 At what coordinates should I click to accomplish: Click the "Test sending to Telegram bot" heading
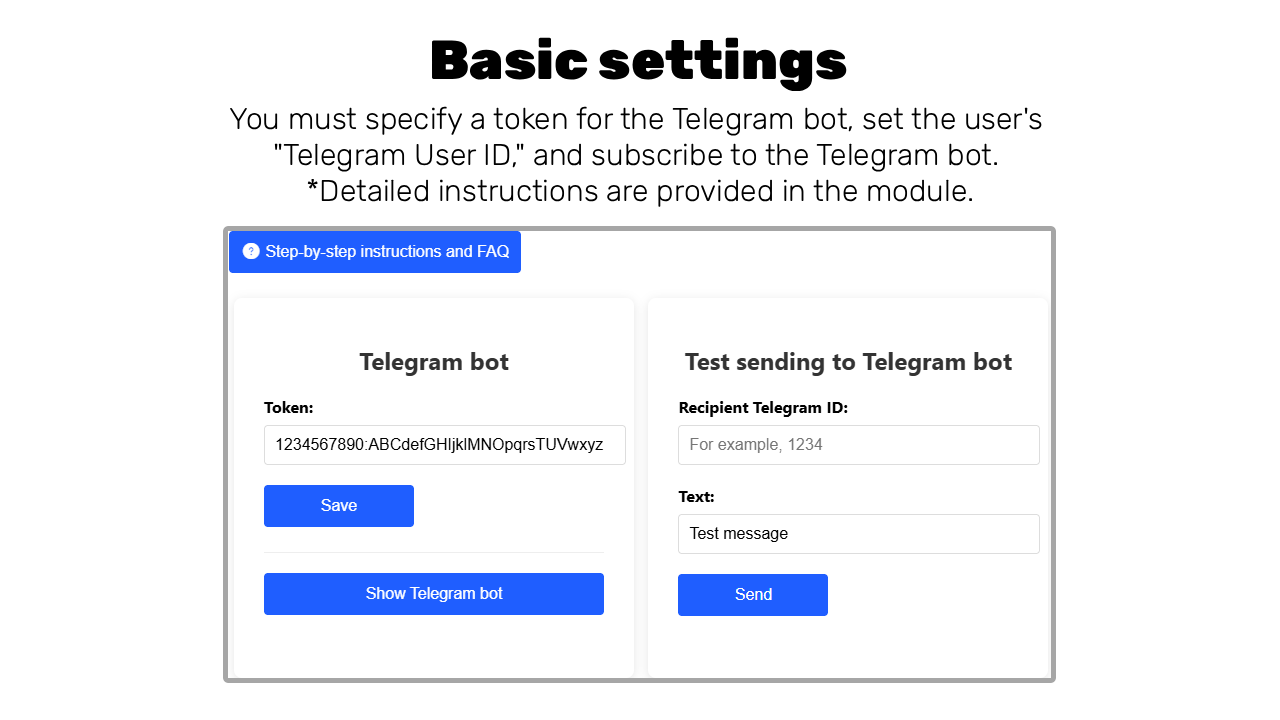[x=848, y=362]
